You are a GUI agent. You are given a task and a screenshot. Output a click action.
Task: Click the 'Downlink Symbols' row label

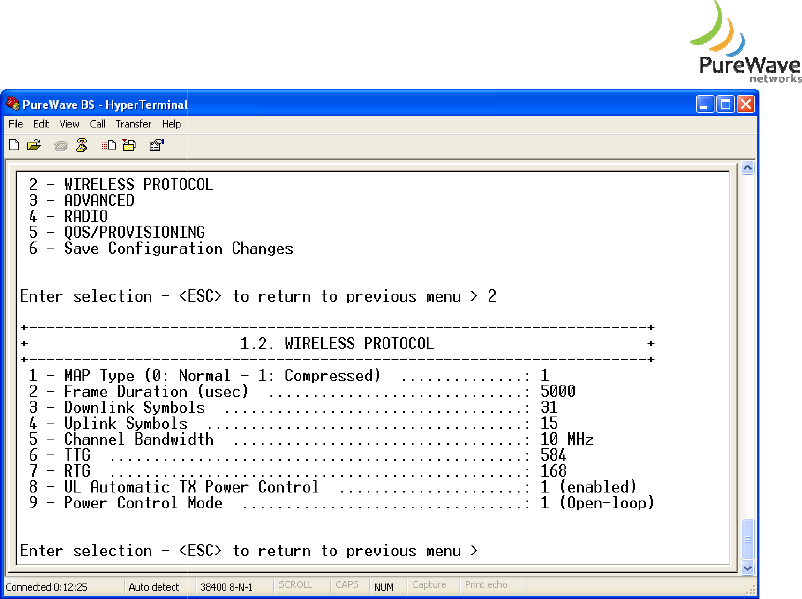[x=134, y=407]
